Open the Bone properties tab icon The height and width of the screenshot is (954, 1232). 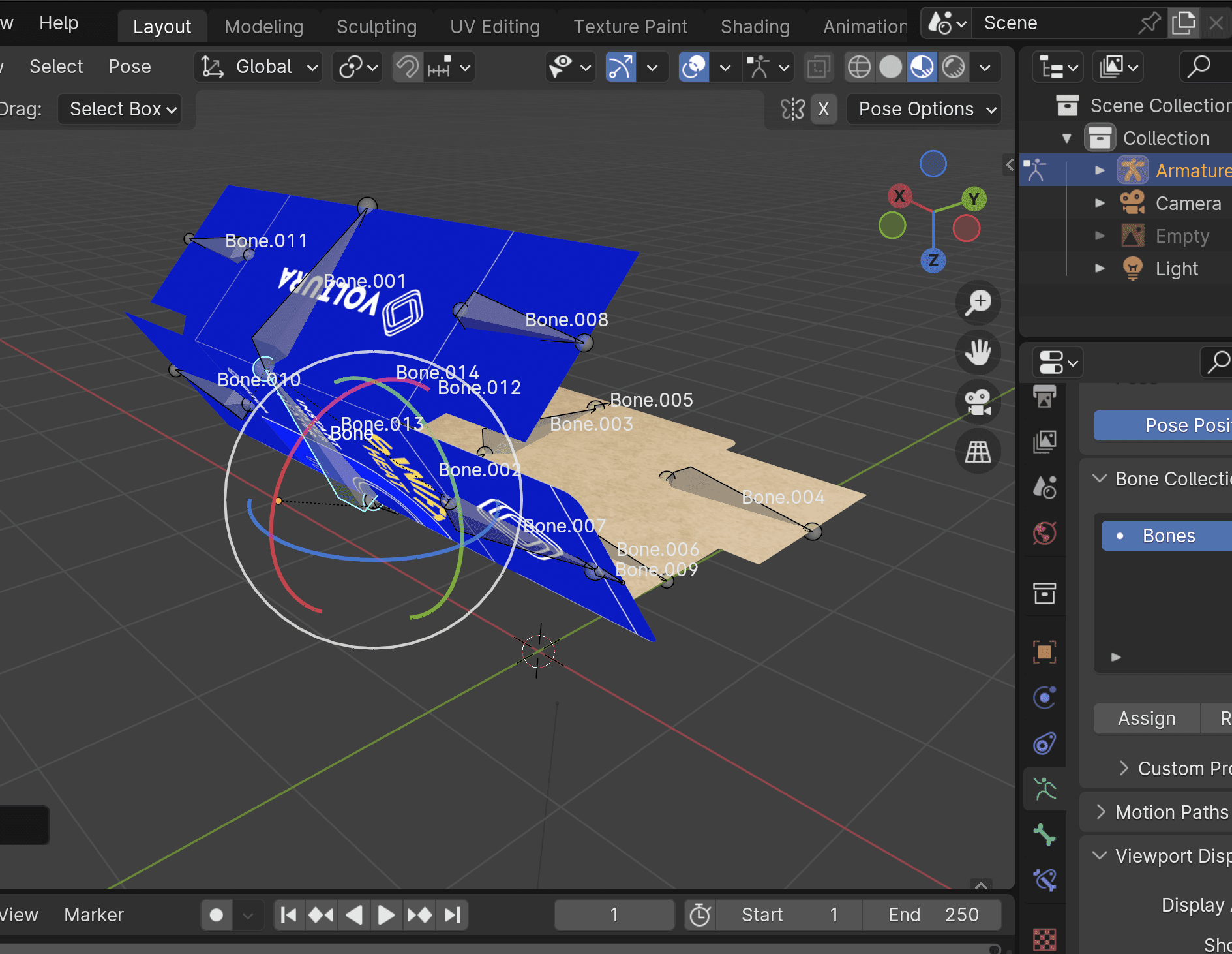tap(1044, 835)
